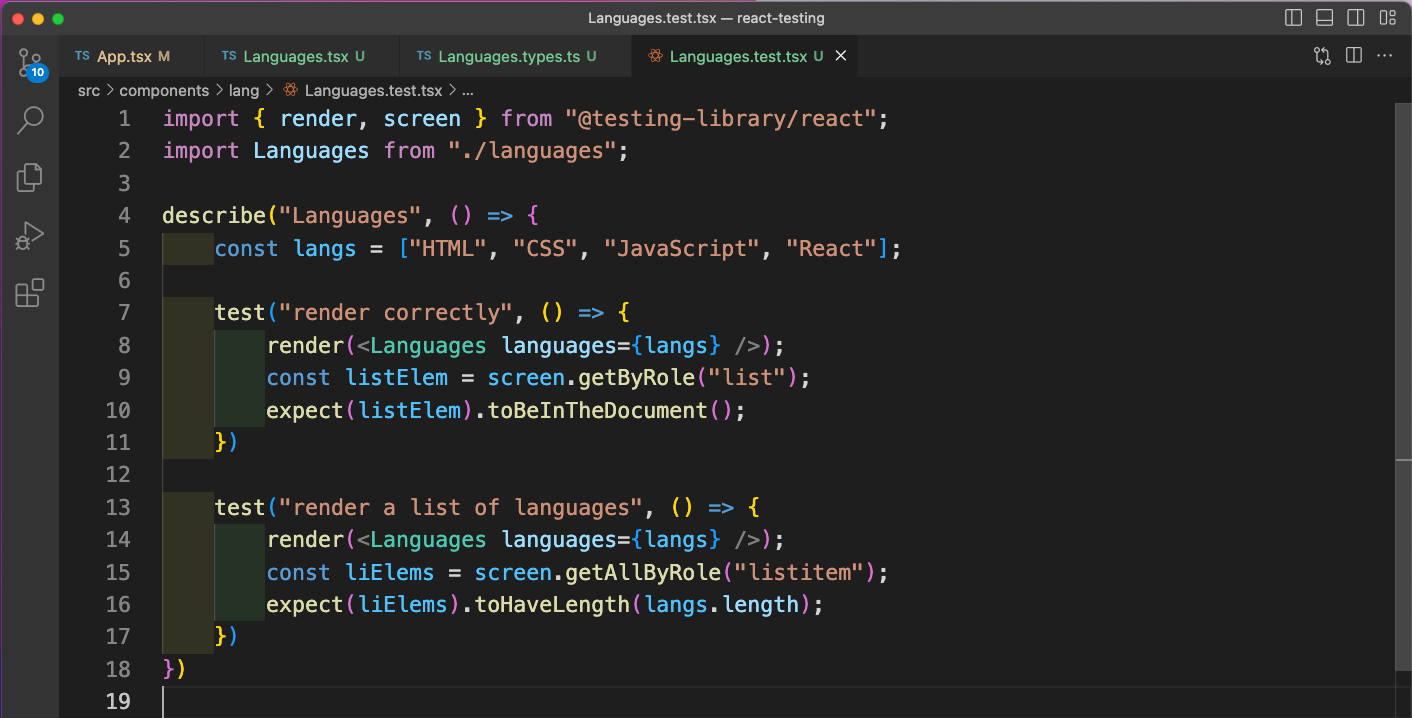Open the Source Control view showing 10 changes

pos(29,62)
